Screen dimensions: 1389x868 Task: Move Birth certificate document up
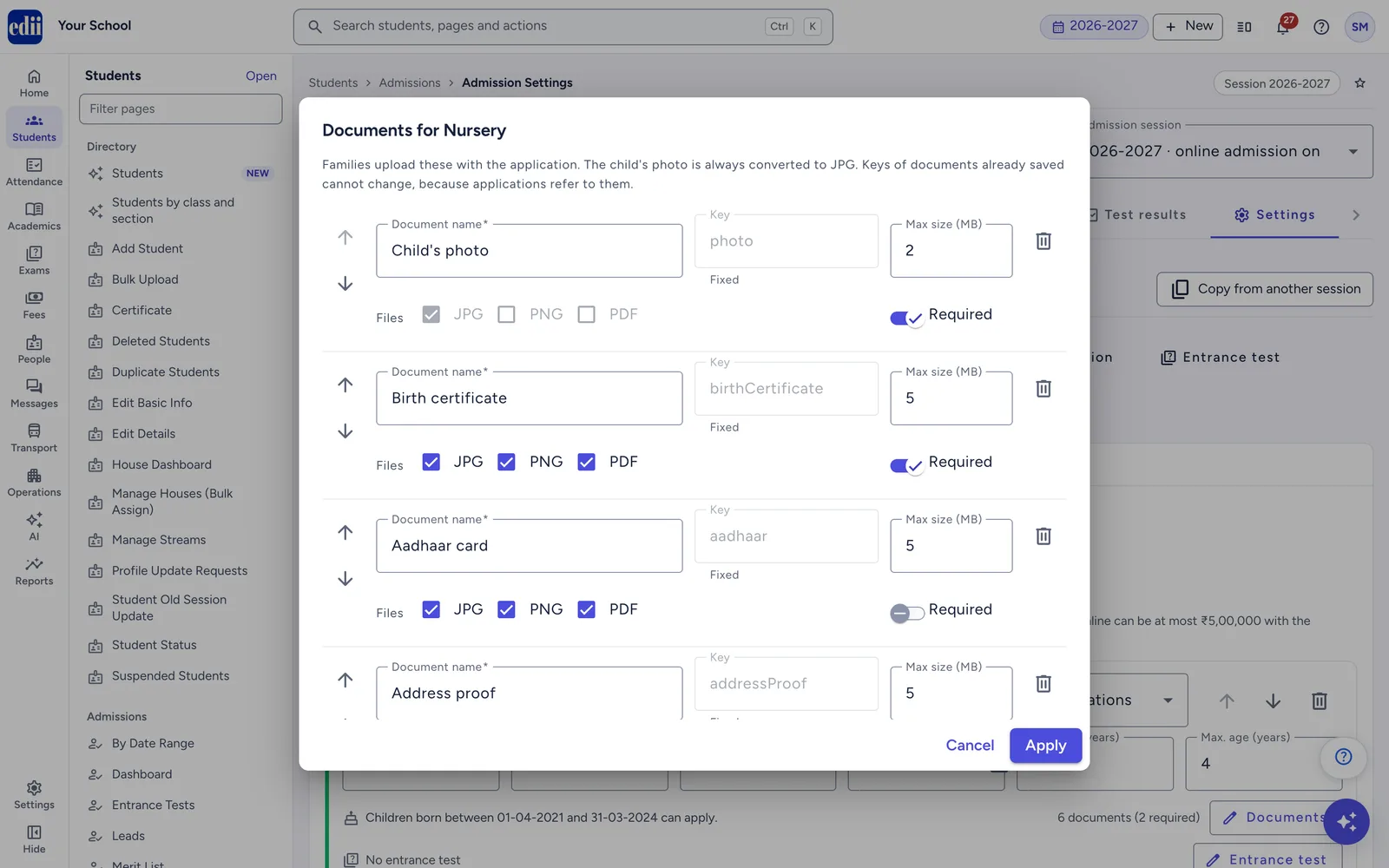point(346,385)
